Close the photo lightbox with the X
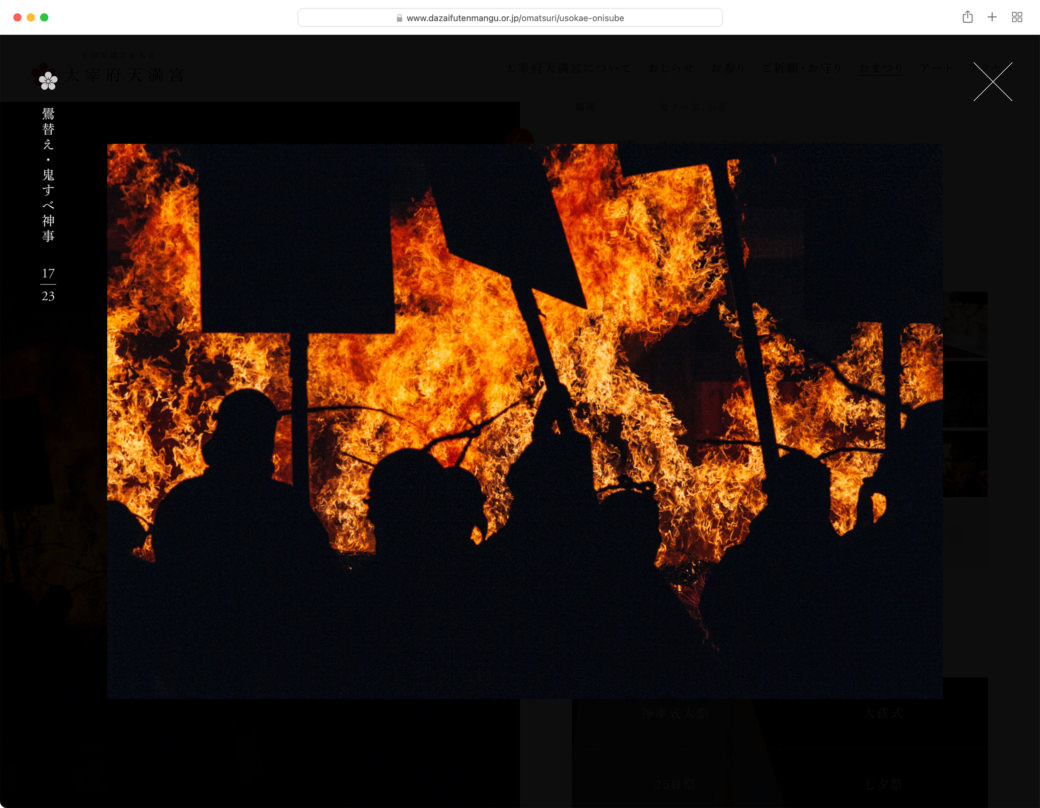Screen dimensions: 1040x808 (x=992, y=82)
